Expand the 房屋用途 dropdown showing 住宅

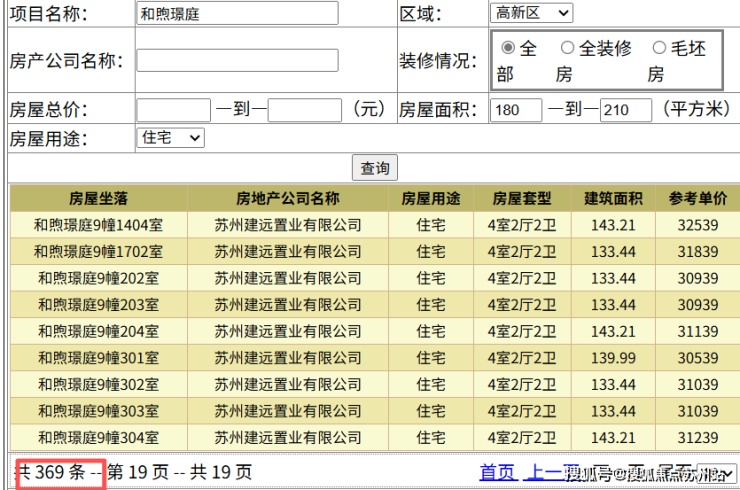pos(170,138)
